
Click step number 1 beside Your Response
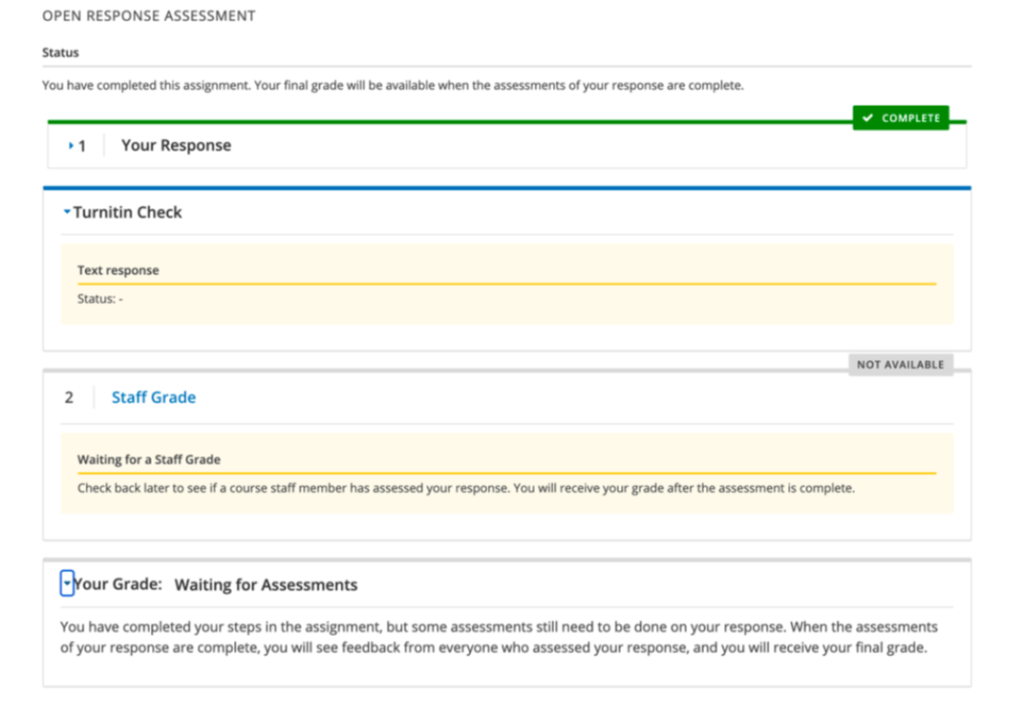[x=82, y=146]
